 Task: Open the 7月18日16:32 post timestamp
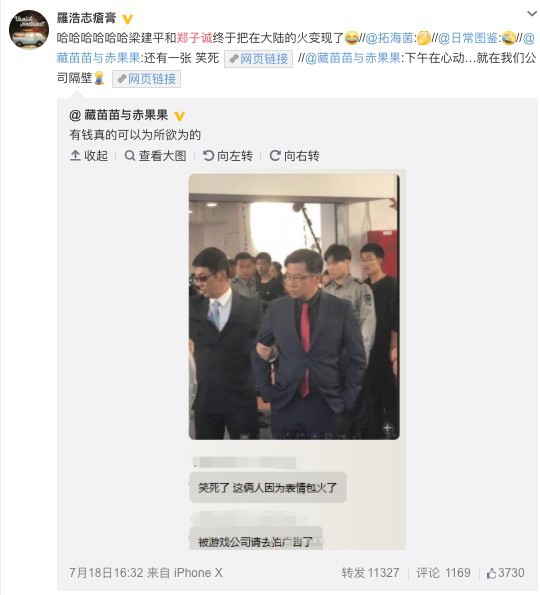pos(106,573)
